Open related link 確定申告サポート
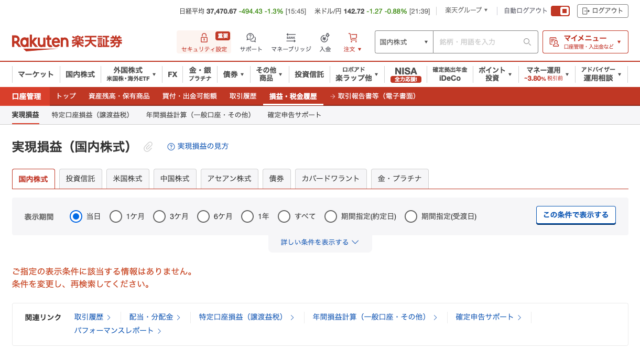The image size is (640, 360). [x=489, y=317]
